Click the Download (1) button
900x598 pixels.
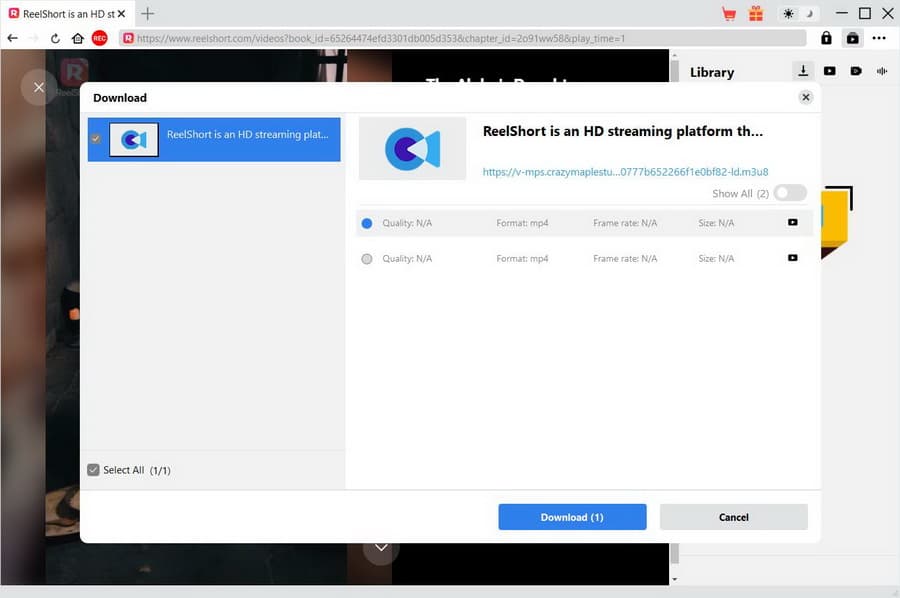point(572,517)
